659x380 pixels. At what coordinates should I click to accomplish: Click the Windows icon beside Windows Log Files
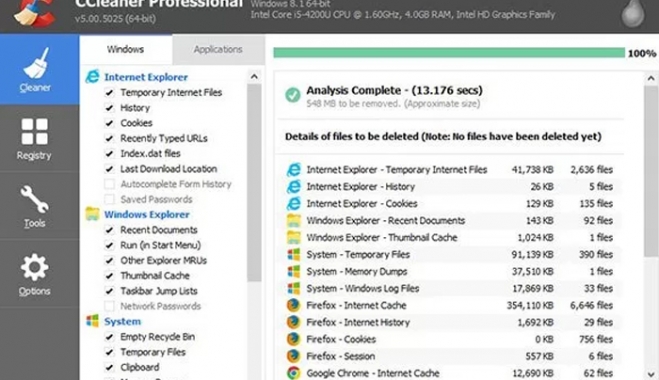294,288
